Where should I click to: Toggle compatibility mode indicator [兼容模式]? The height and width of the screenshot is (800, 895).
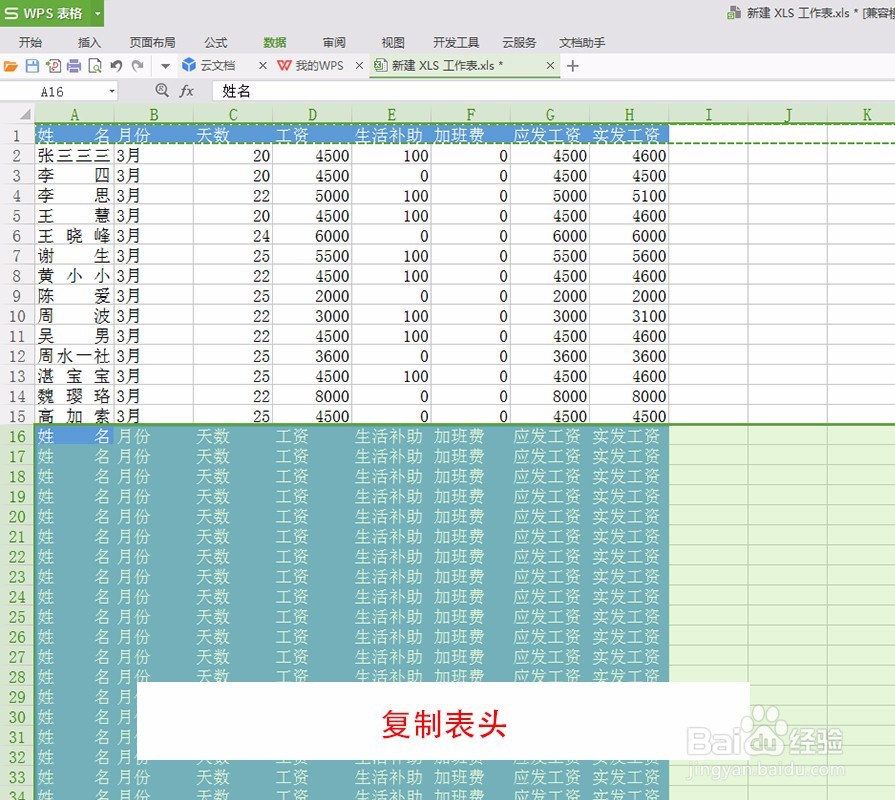[x=874, y=13]
